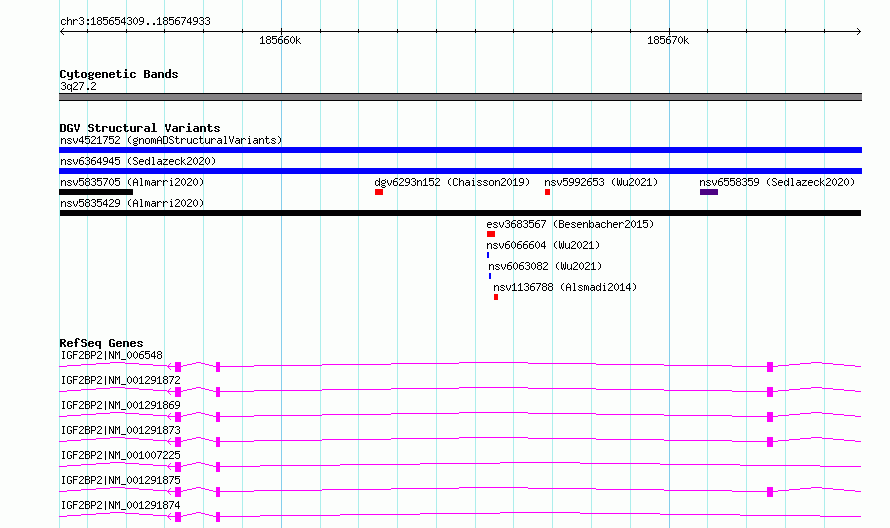Click the narrow second exon of NM_001291873
The width and height of the screenshot is (890, 528).
tap(218, 442)
